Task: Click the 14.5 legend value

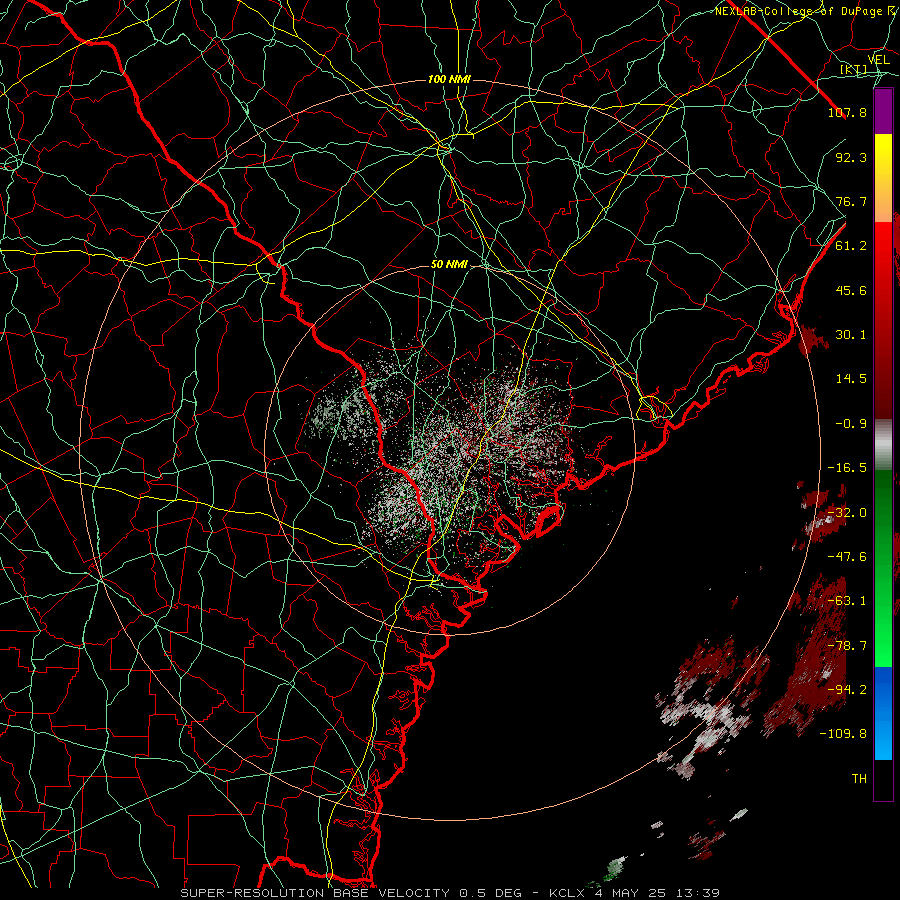Action: (851, 379)
